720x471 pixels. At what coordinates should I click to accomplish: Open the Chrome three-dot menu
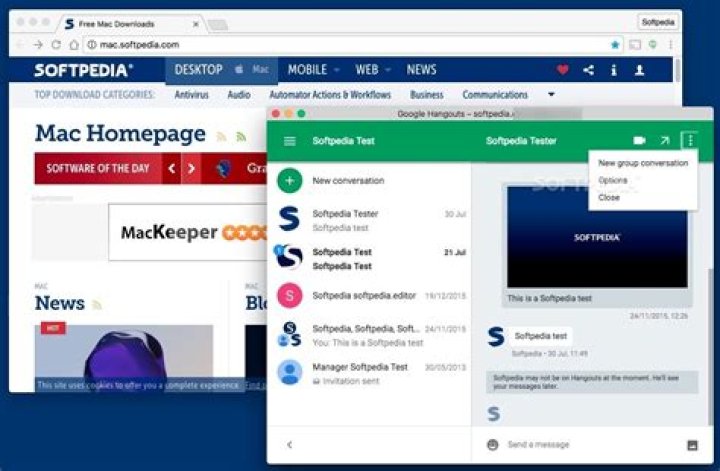670,45
